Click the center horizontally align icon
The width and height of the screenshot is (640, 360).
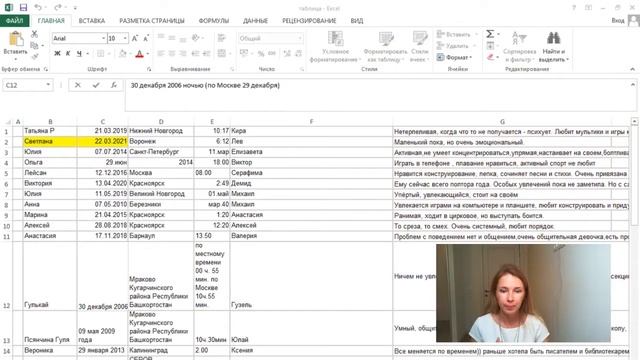click(172, 53)
